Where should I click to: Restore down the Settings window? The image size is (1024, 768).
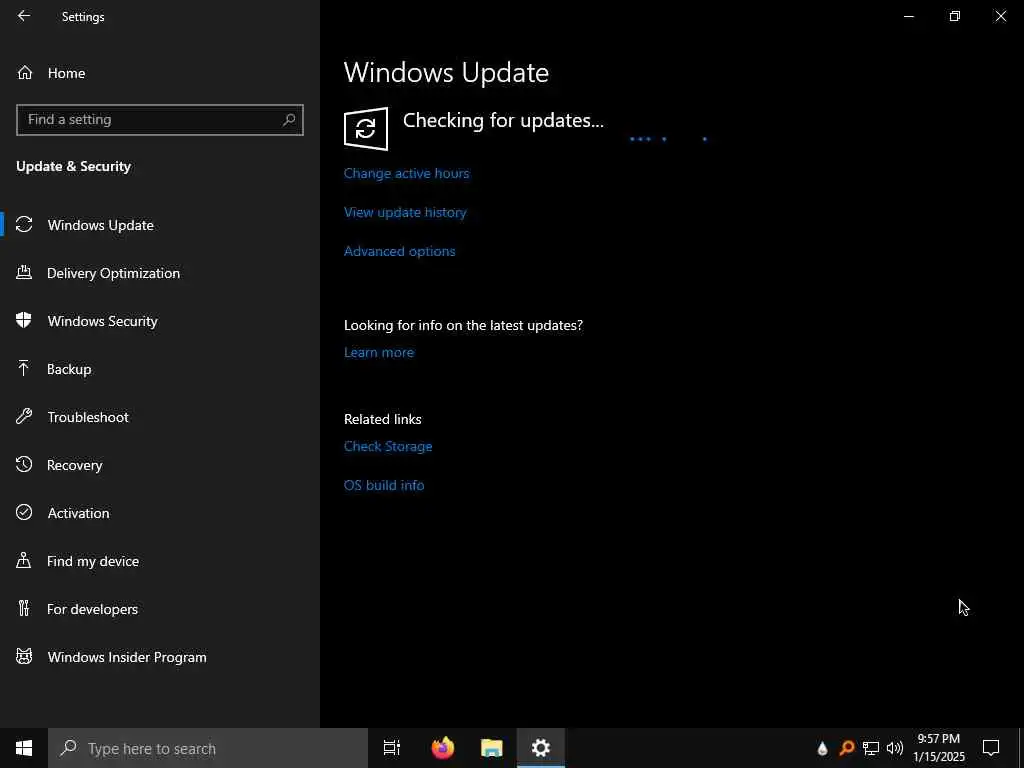pyautogui.click(x=955, y=16)
